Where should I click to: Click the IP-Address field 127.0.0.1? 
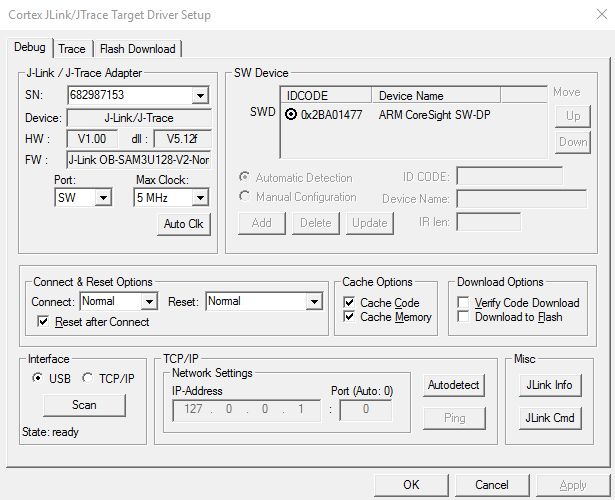pyautogui.click(x=246, y=411)
